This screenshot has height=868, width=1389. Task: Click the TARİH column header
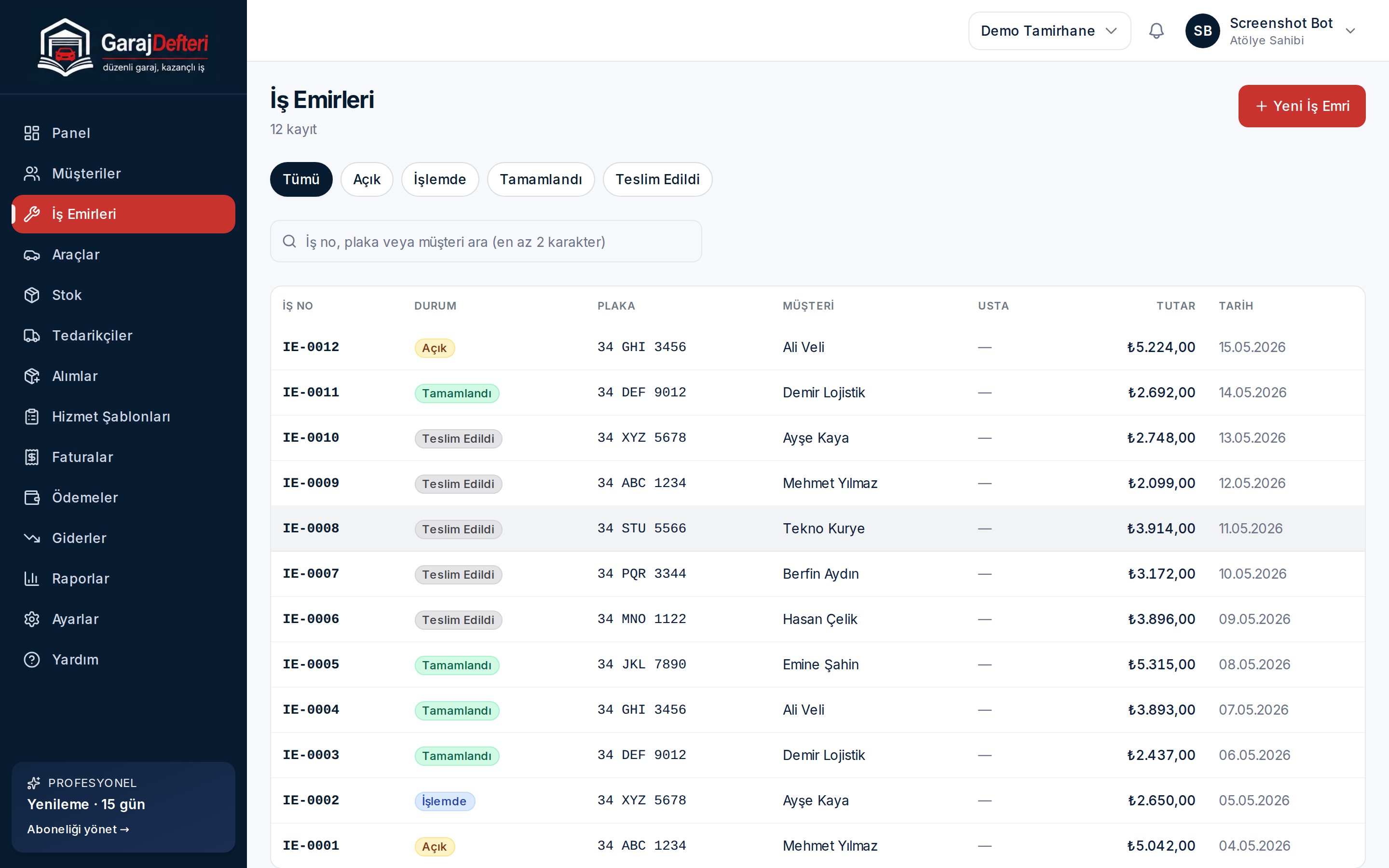pyautogui.click(x=1236, y=306)
